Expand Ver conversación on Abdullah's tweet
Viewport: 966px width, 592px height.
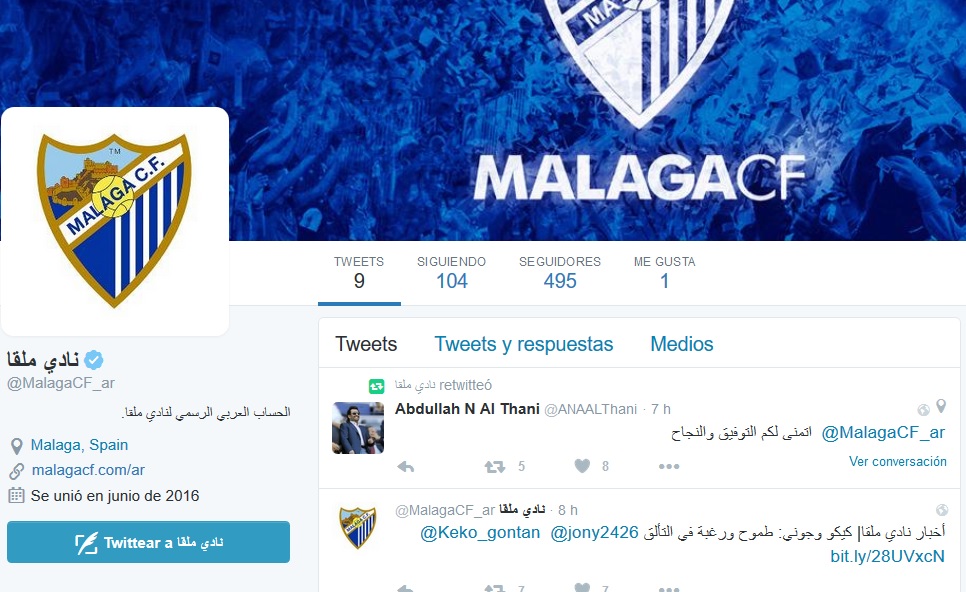(x=897, y=461)
